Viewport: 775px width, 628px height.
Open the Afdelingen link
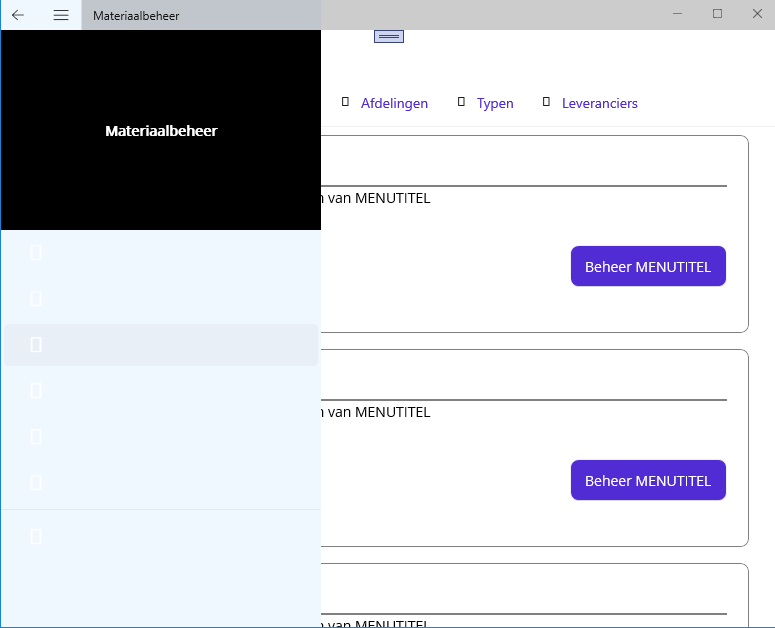pyautogui.click(x=394, y=103)
